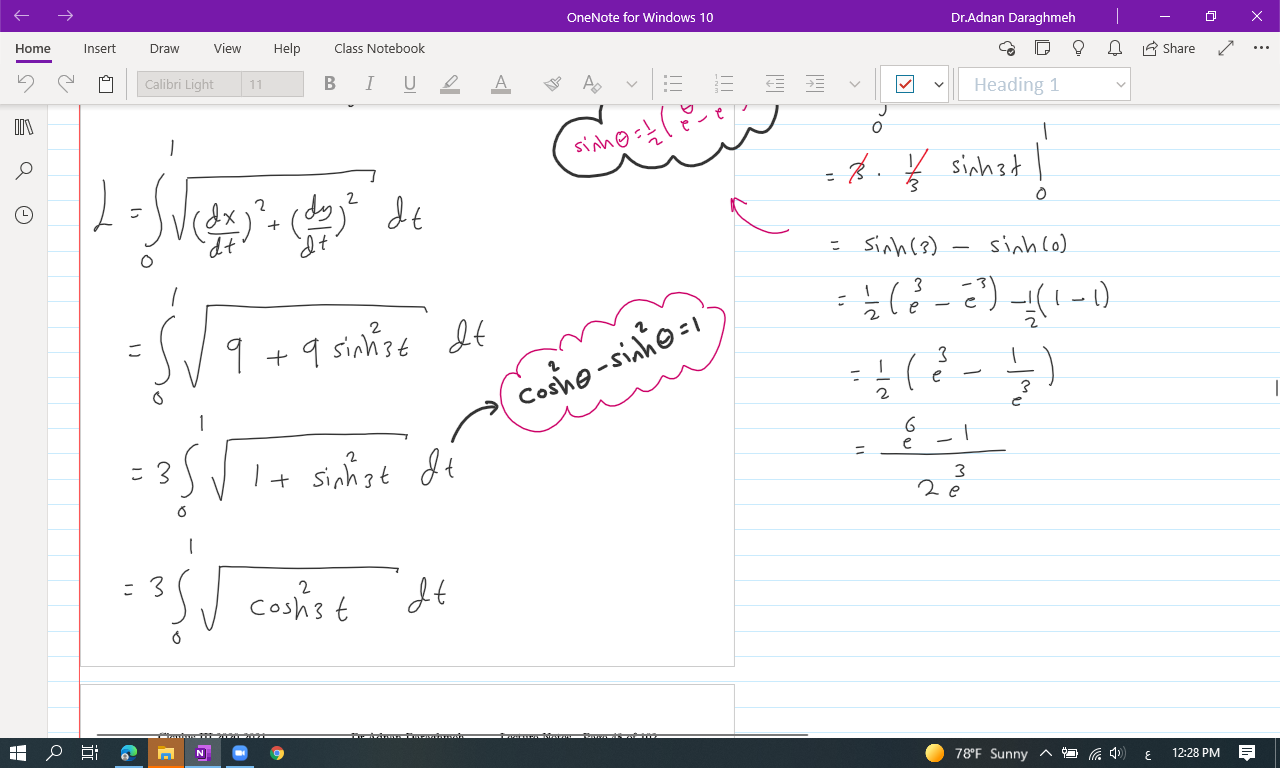Expand more font formatting options chevron
This screenshot has width=1280, height=768.
[x=631, y=84]
